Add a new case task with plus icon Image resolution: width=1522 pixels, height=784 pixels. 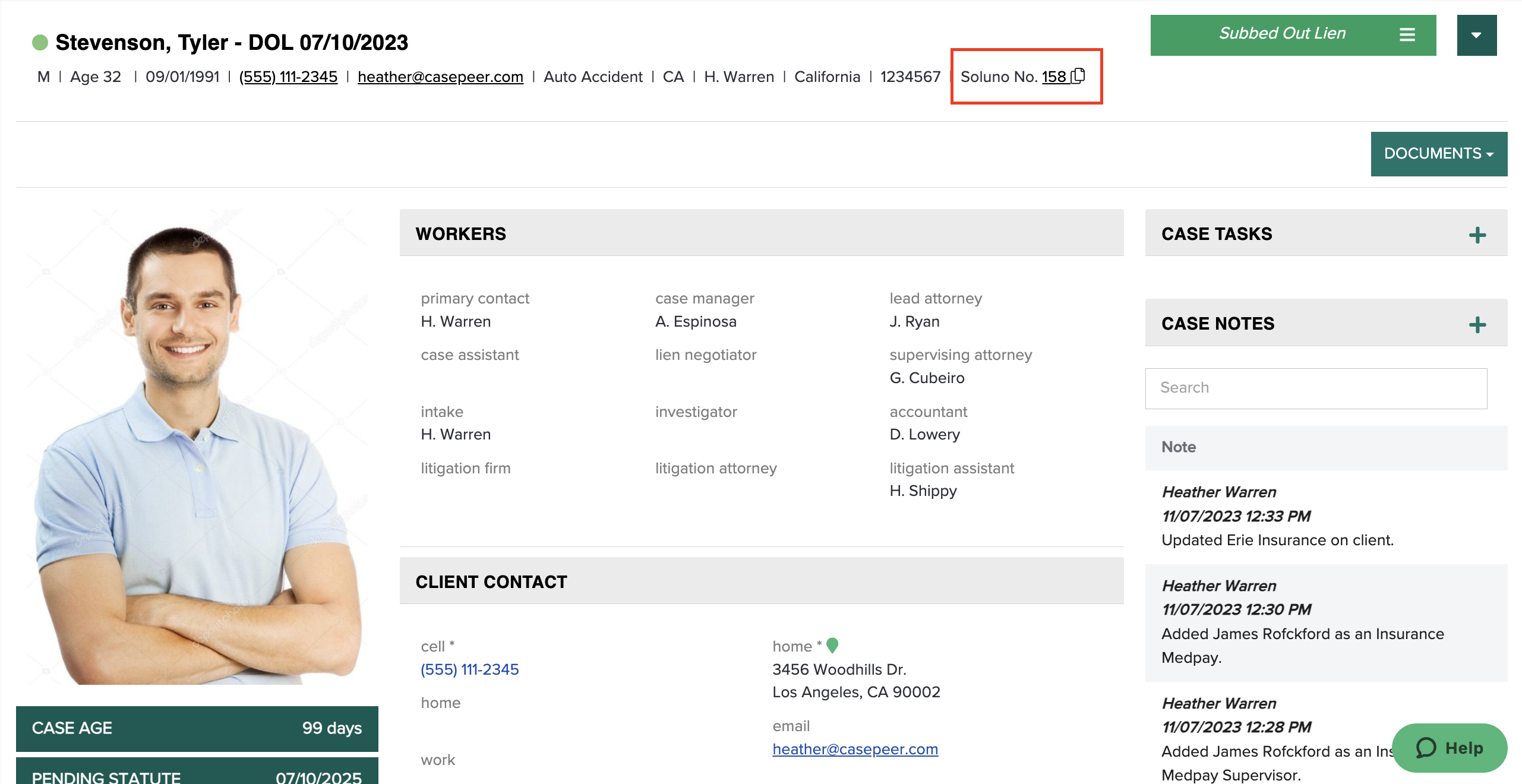tap(1477, 235)
